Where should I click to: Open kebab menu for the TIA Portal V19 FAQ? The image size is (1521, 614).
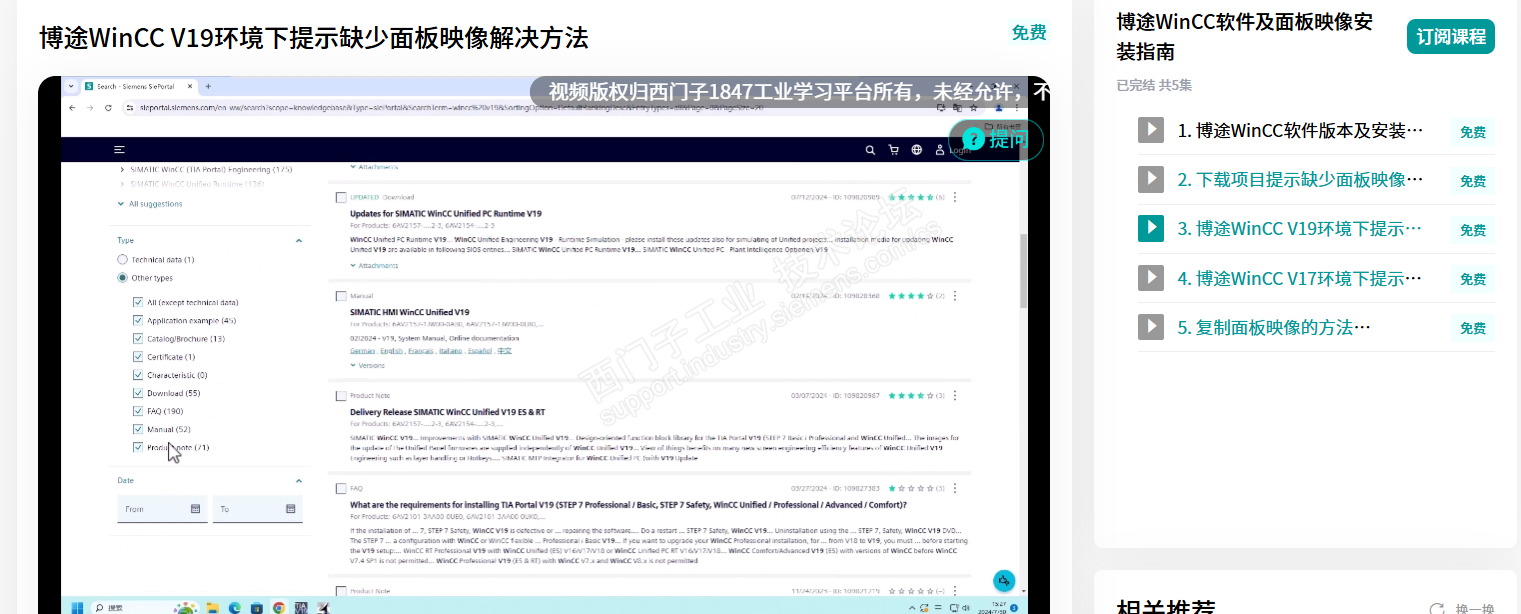click(x=955, y=489)
